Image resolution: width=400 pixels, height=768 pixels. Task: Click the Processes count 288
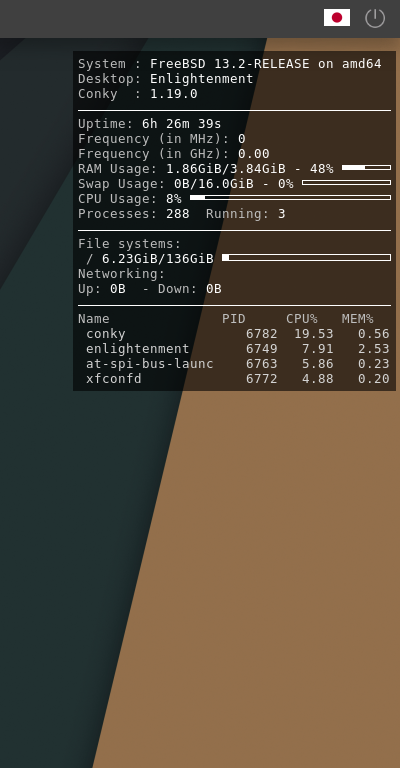tap(178, 214)
